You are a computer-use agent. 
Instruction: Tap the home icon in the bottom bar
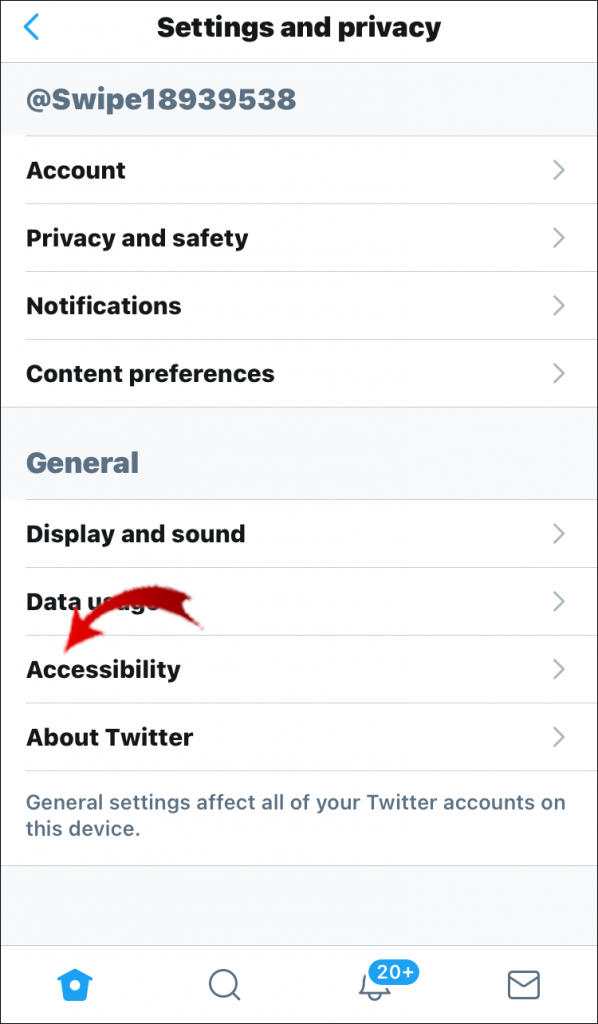(x=75, y=984)
